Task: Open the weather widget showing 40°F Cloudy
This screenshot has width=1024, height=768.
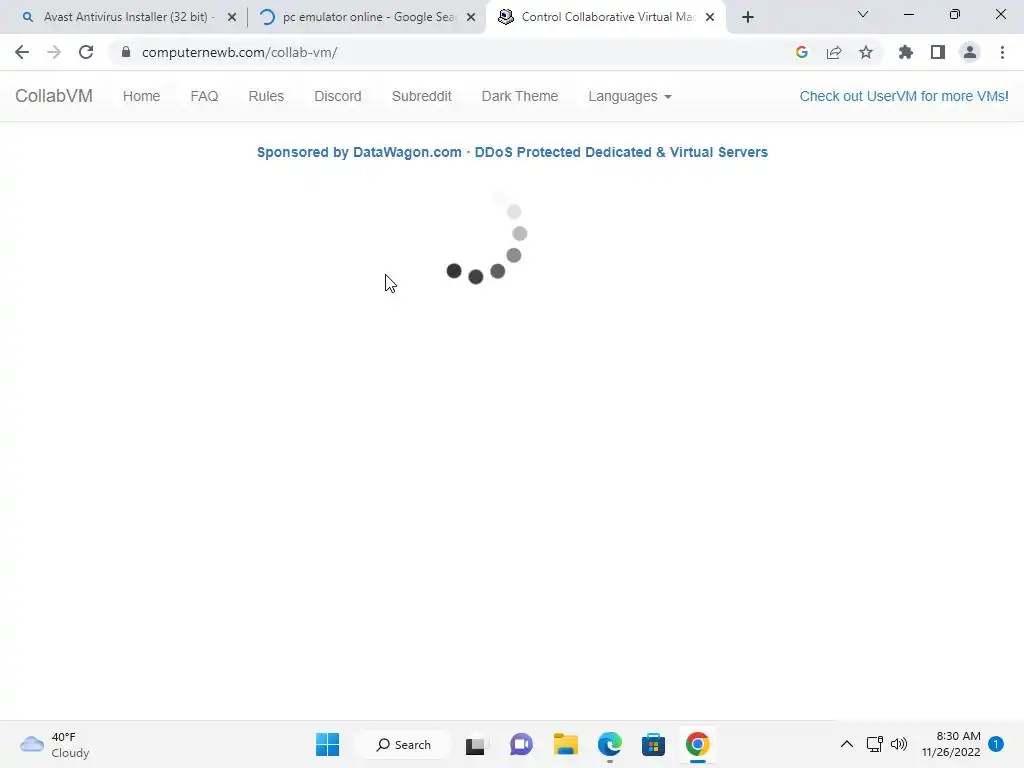Action: click(55, 744)
